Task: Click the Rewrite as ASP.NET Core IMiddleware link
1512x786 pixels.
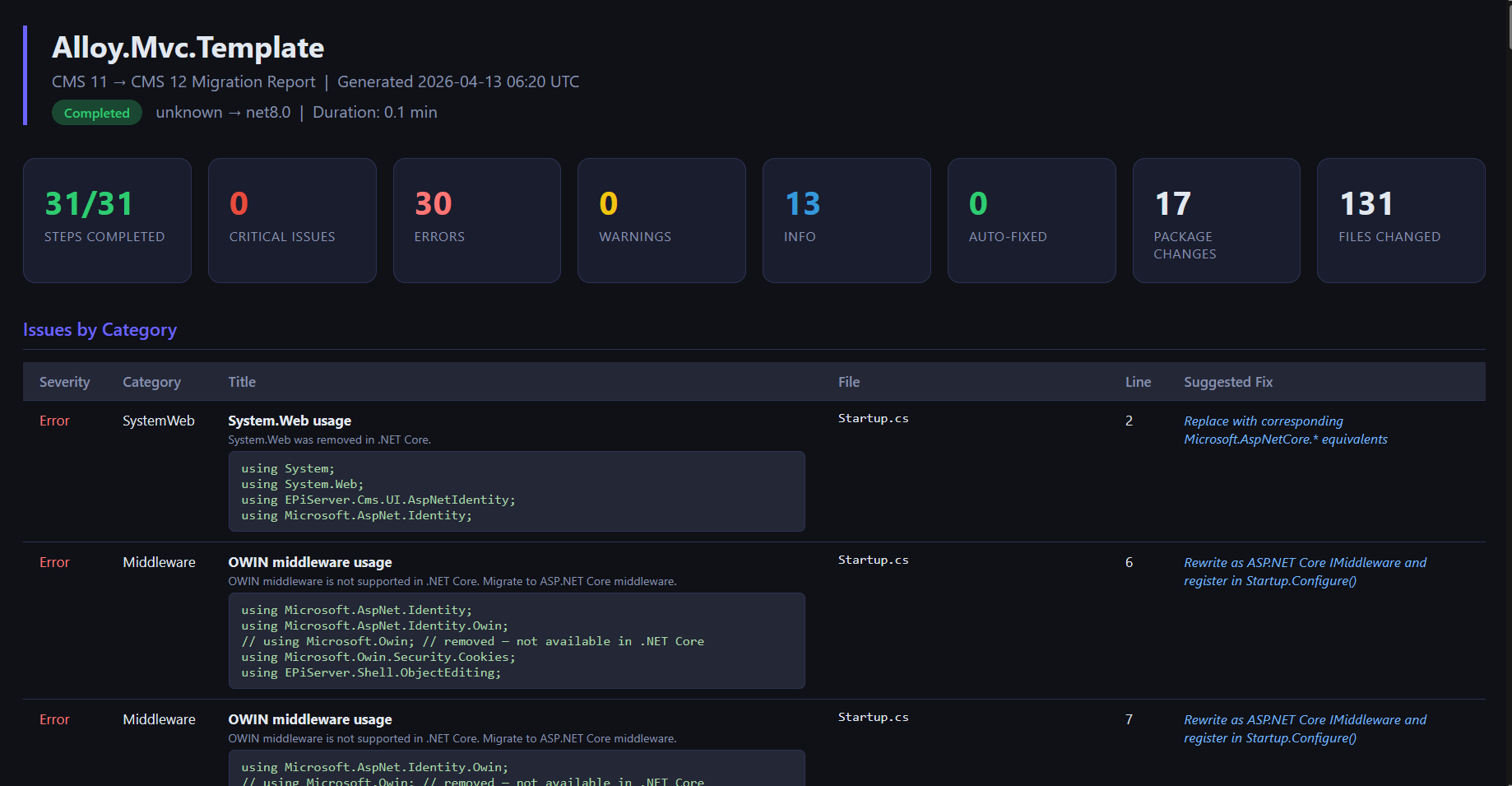Action: (1305, 571)
